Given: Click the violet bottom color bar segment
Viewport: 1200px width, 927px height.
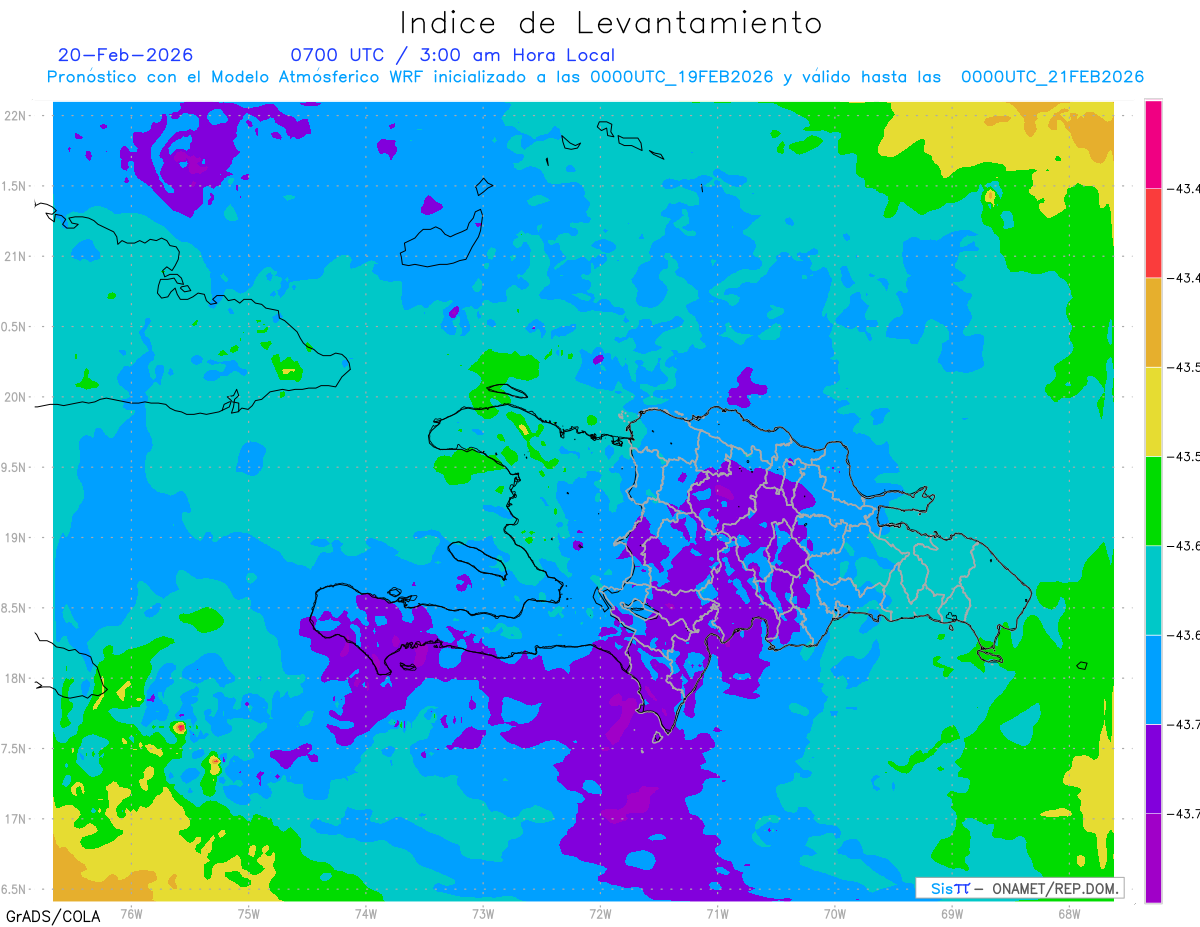Looking at the screenshot, I should pyautogui.click(x=1153, y=857).
